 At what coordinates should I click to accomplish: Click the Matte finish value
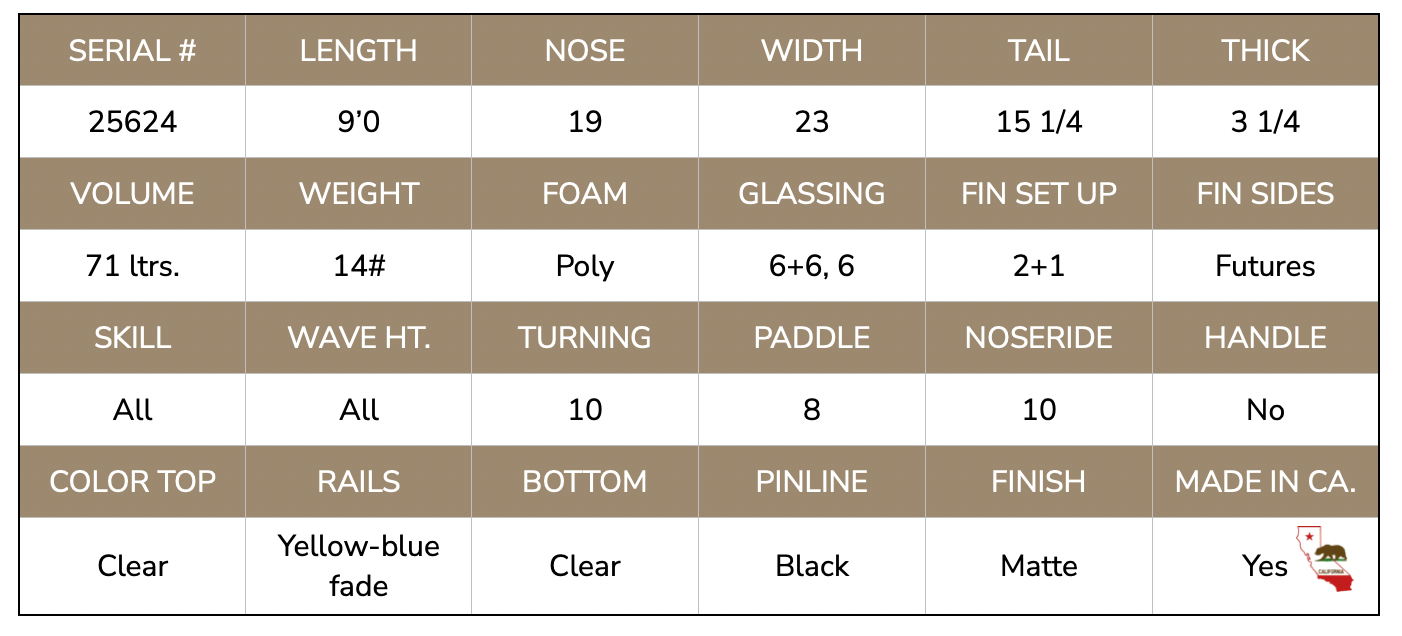pos(1039,566)
